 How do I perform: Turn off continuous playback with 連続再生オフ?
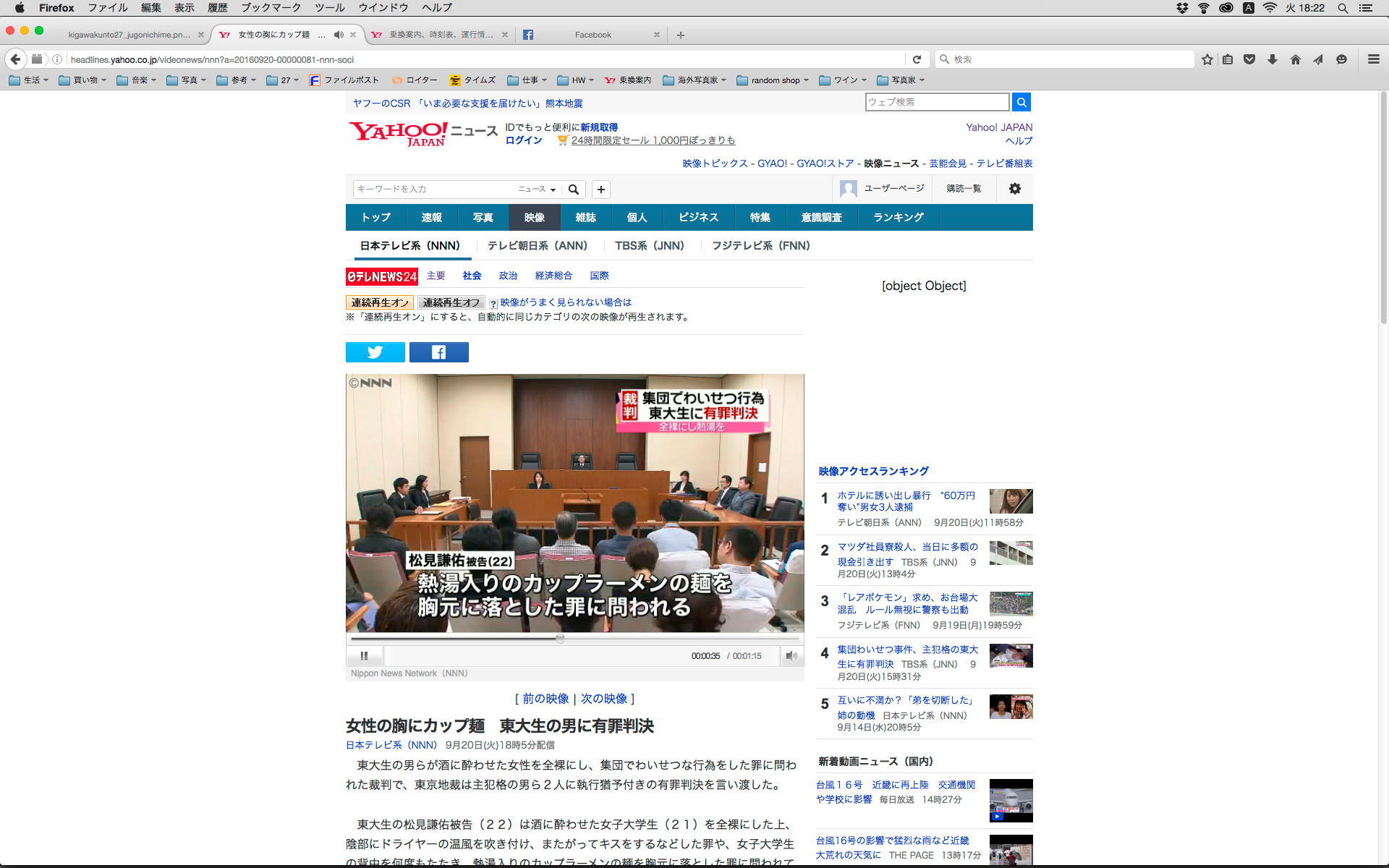[x=451, y=302]
